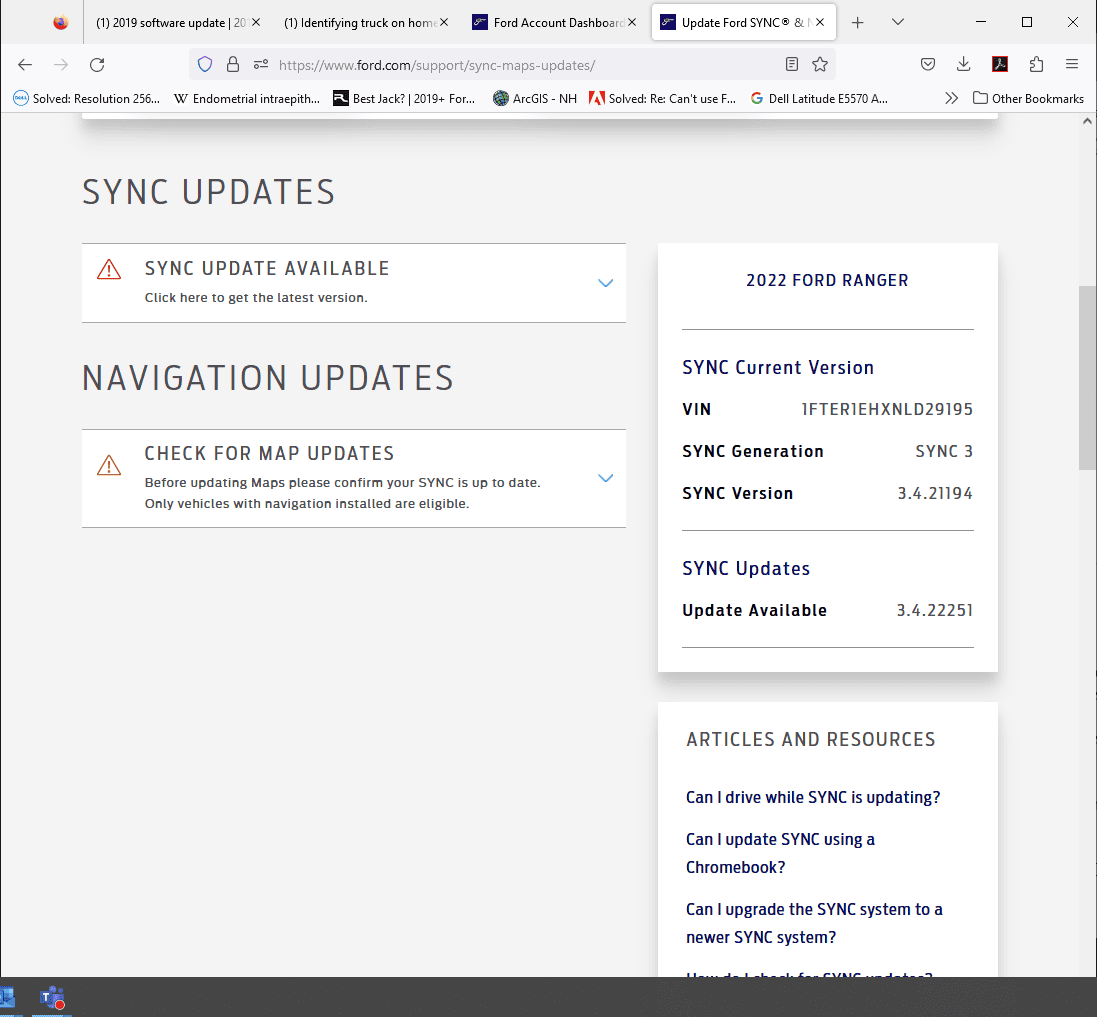Switch to the 2019 software update tab
The width and height of the screenshot is (1097, 1017).
coord(170,23)
